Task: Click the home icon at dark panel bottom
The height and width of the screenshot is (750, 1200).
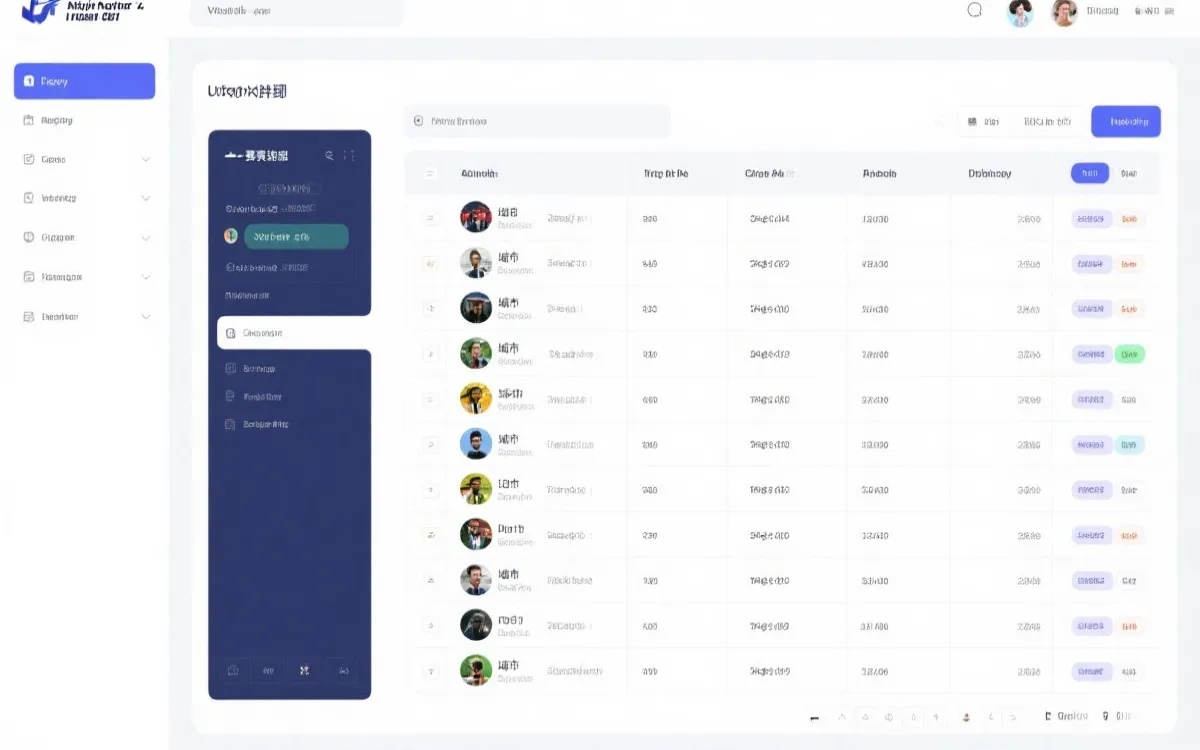Action: (x=233, y=670)
